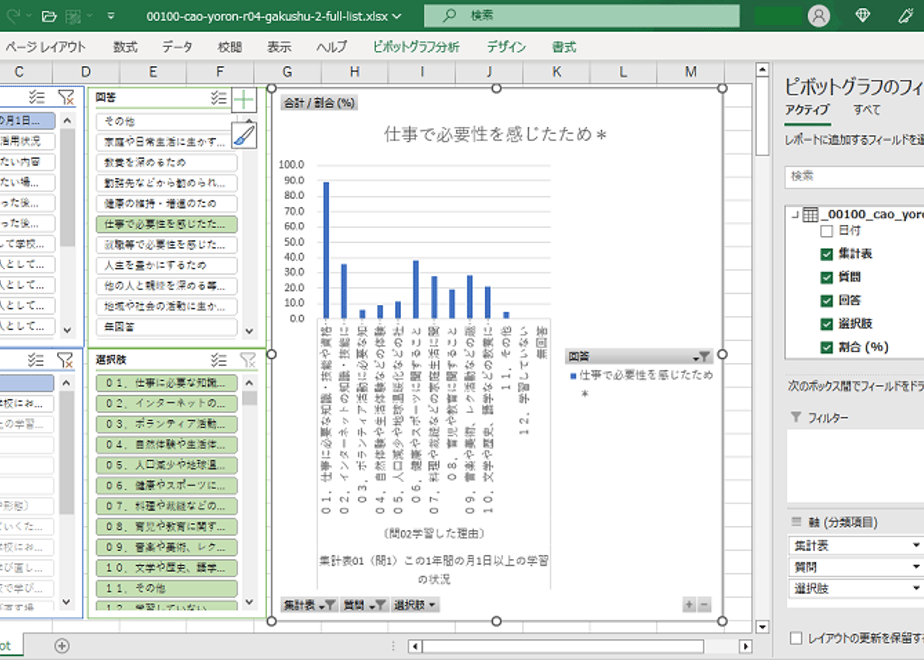The width and height of the screenshot is (924, 660).
Task: Uncheck the 選択肢 field checkbox
Action: 827,324
